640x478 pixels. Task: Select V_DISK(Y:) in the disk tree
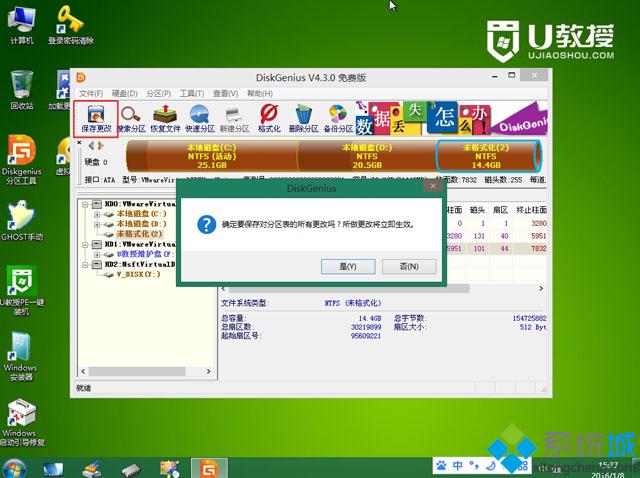coord(138,274)
